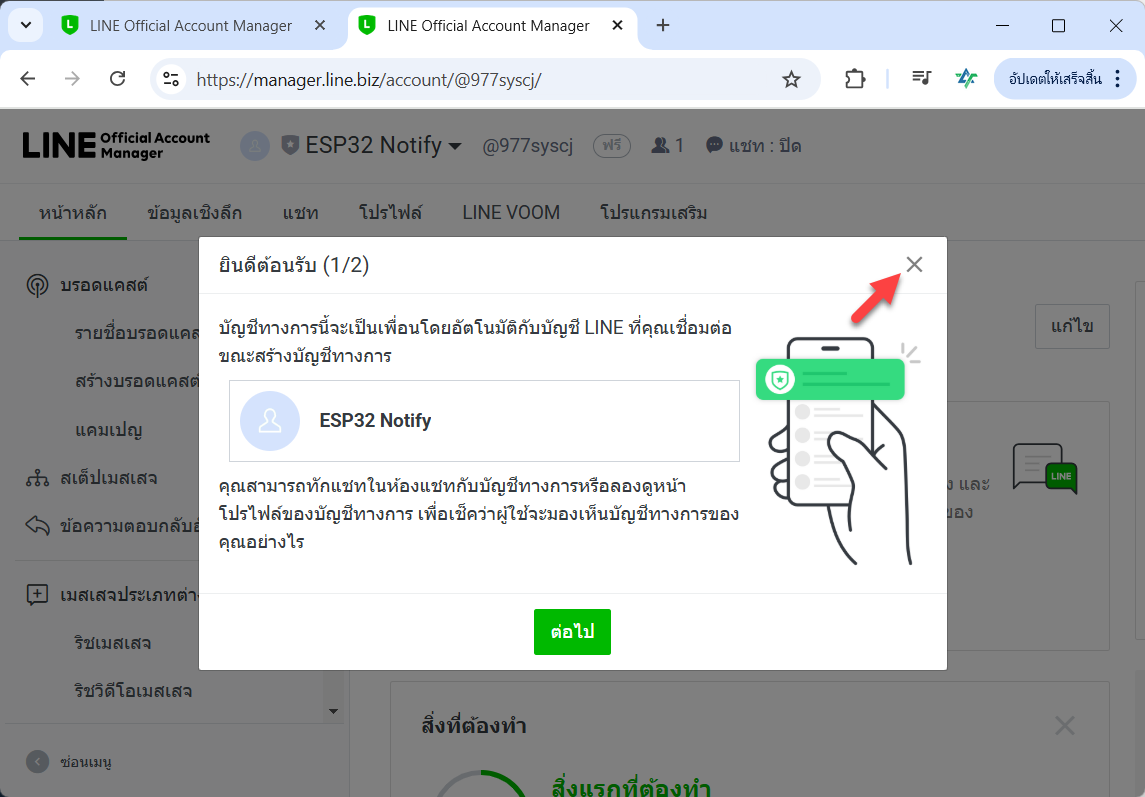This screenshot has width=1145, height=797.
Task: Go to the โปรไฟล์ tab
Action: tap(390, 213)
